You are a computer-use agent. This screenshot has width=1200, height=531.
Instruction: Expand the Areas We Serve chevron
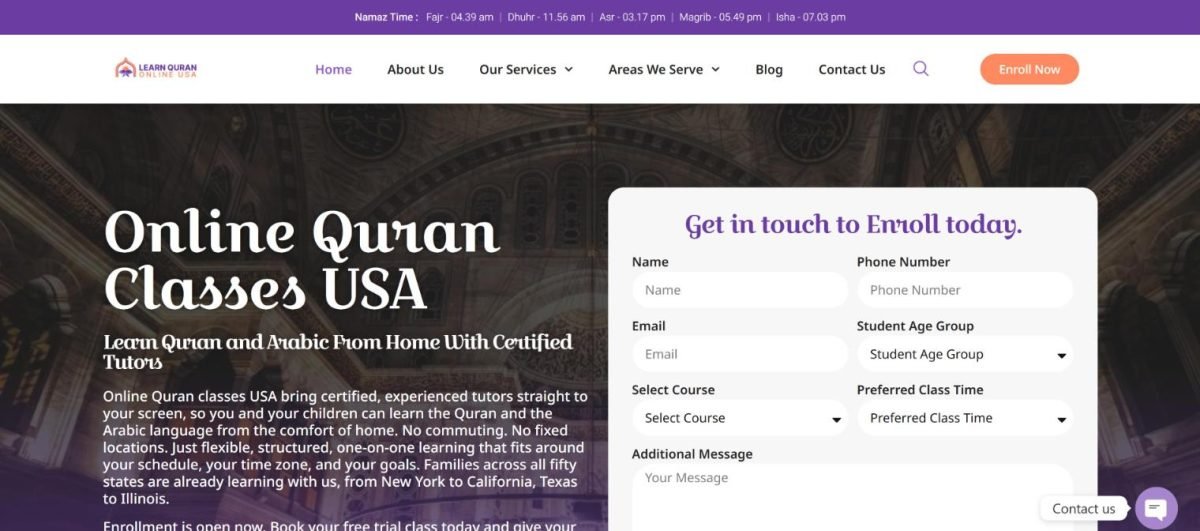715,70
